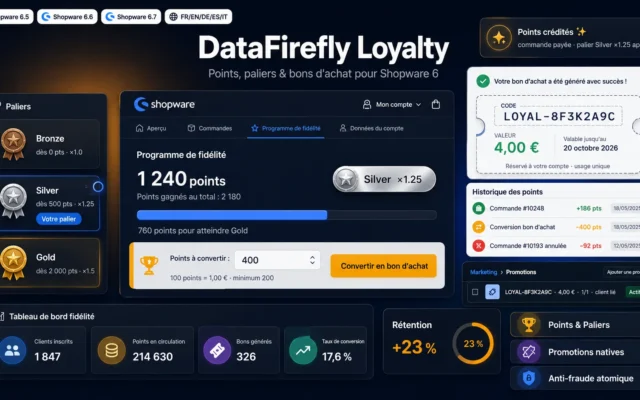Click the trophy icon beside Points à convertir

click(149, 265)
